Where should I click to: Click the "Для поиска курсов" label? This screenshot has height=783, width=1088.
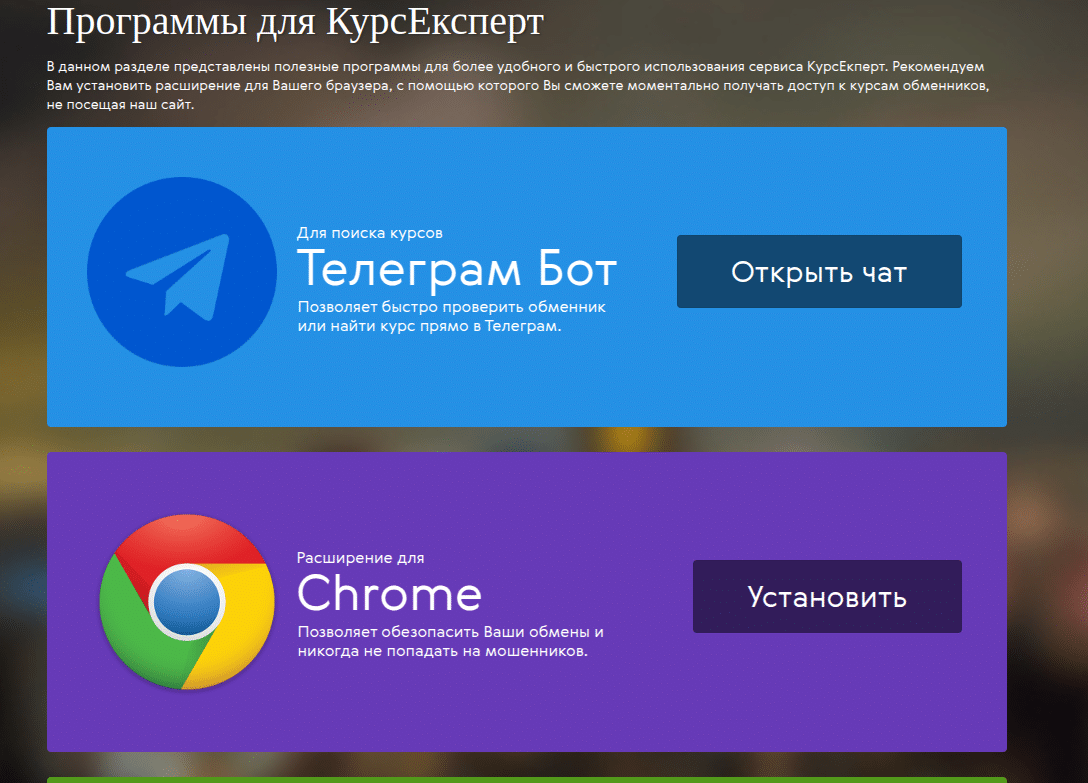369,233
